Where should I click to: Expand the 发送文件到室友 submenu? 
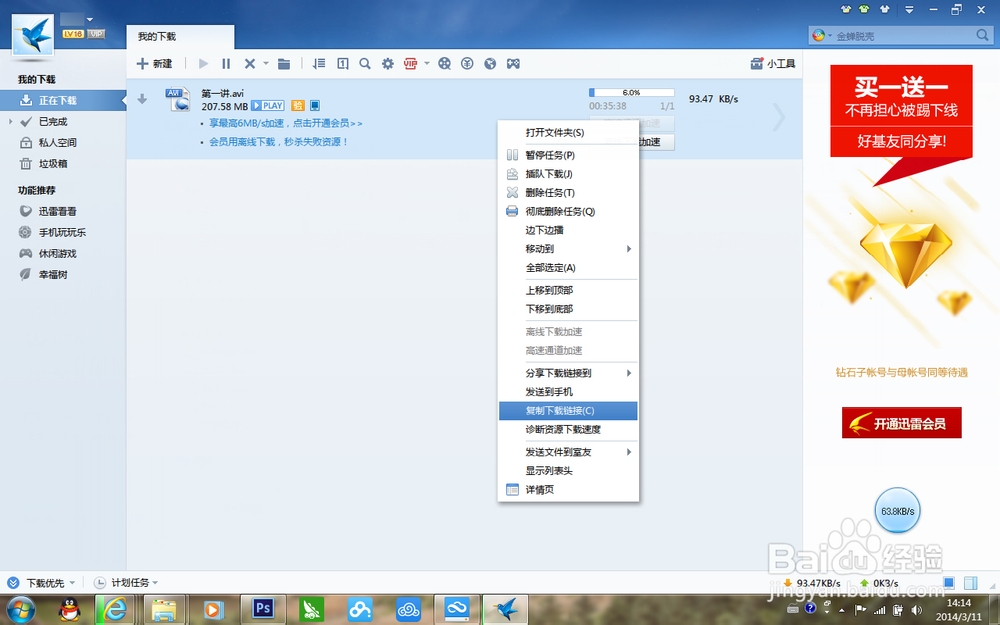(568, 452)
